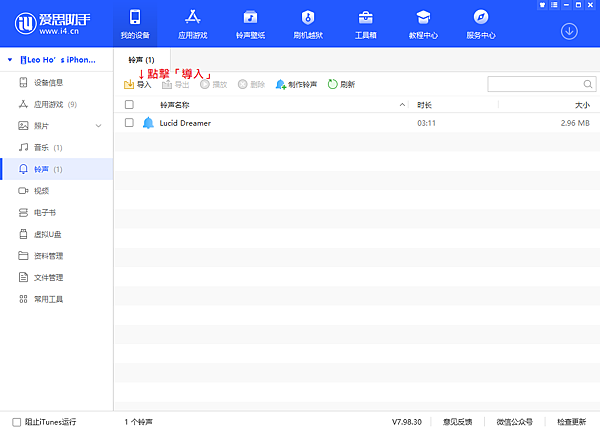
Task: Switch to the 铃声 (1) tab
Action: tap(141, 60)
